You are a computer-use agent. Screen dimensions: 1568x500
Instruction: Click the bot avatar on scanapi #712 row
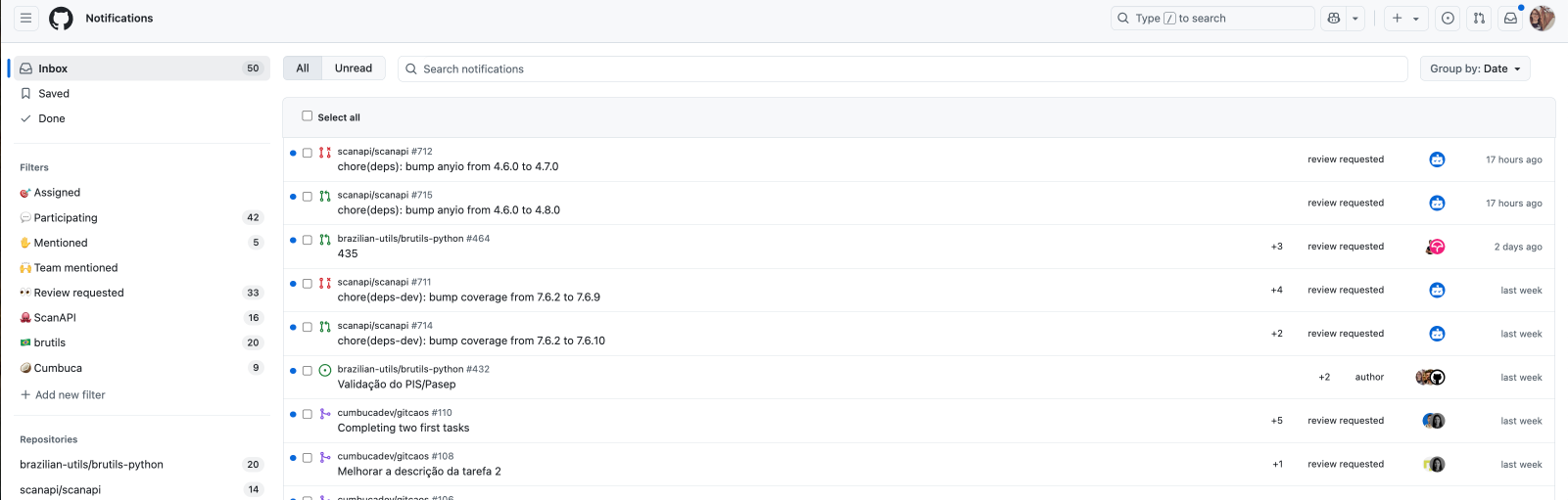coord(1437,159)
